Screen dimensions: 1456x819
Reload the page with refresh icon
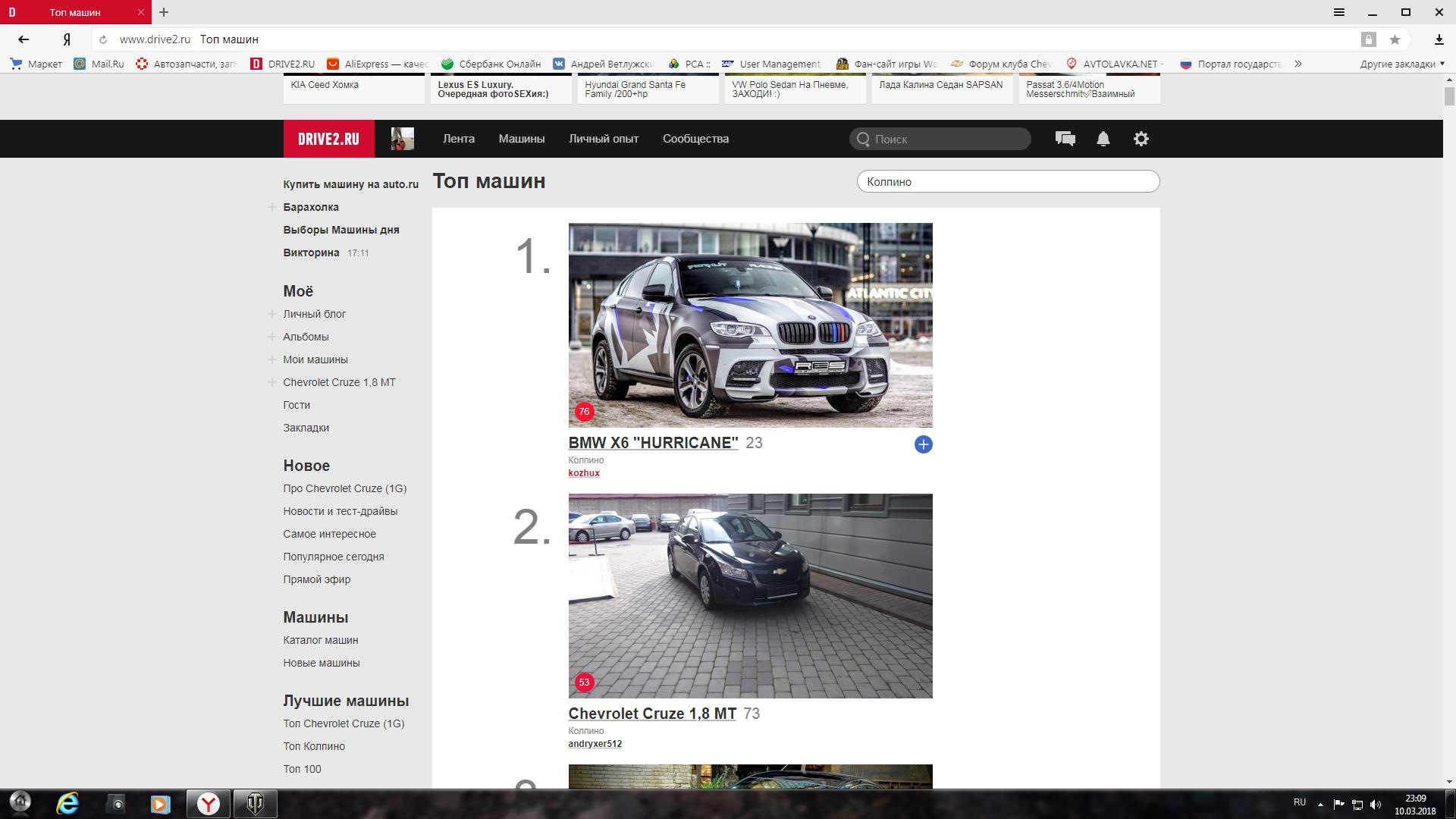pyautogui.click(x=103, y=39)
